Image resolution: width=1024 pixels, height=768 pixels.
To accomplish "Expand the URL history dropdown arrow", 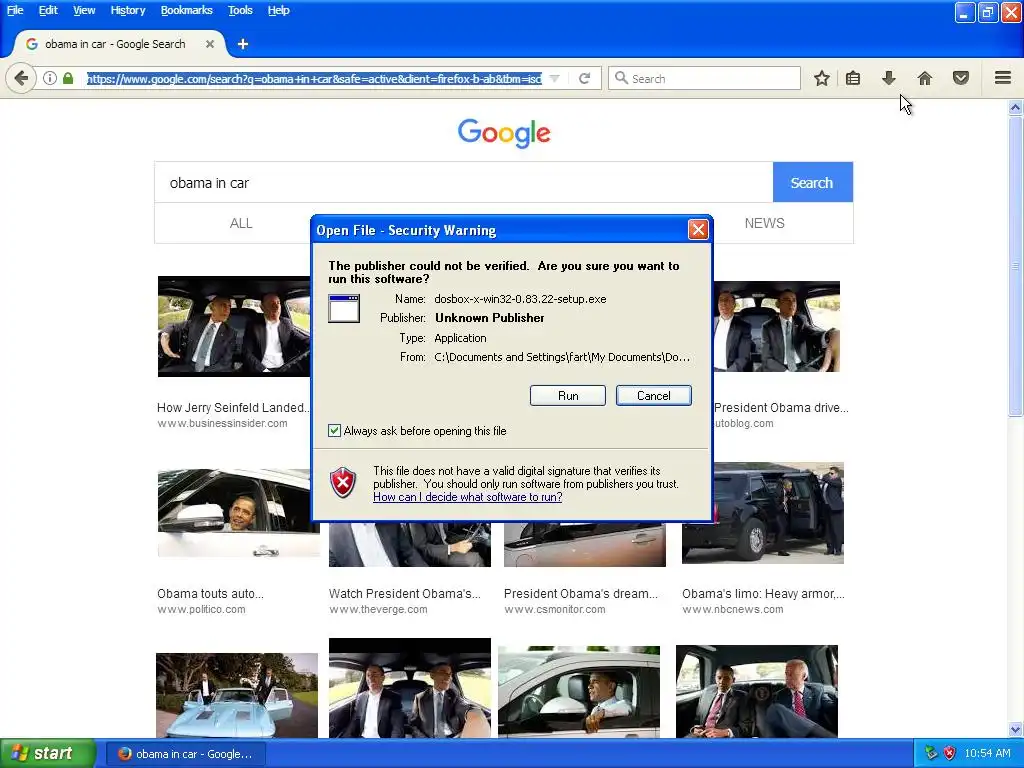I will pos(554,78).
